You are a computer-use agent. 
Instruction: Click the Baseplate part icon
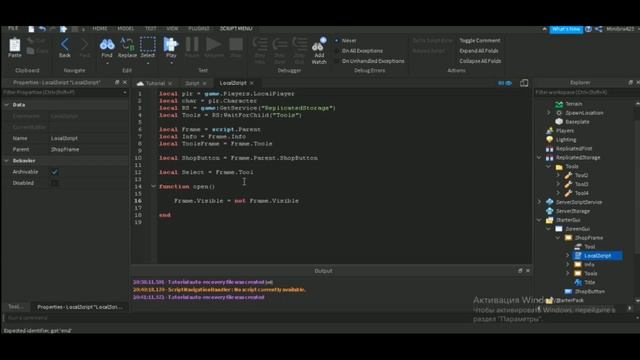[559, 122]
